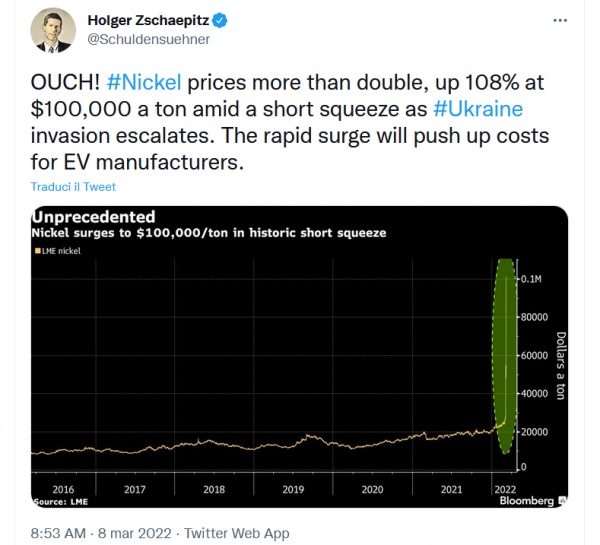This screenshot has width=600, height=545.
Task: Open the Bloomberg nickel chart image
Action: tap(299, 357)
